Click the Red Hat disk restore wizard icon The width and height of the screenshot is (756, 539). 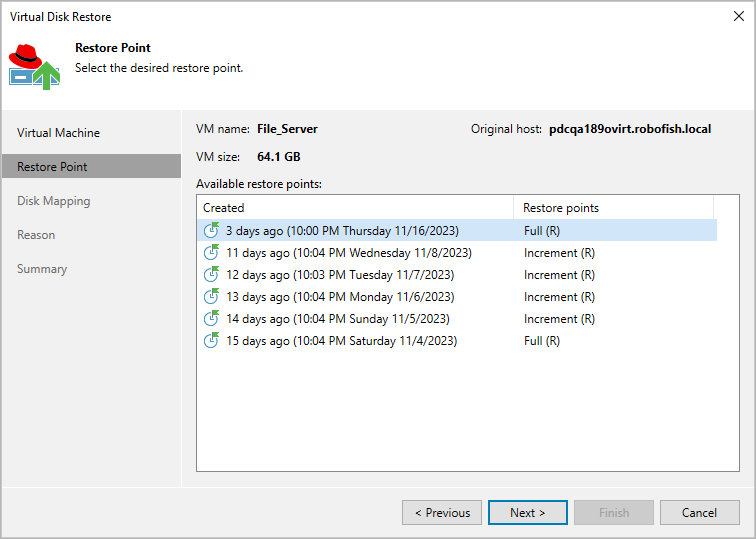click(x=34, y=67)
